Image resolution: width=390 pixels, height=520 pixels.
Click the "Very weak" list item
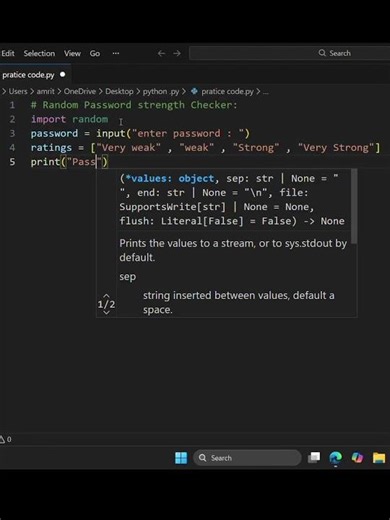[129, 148]
